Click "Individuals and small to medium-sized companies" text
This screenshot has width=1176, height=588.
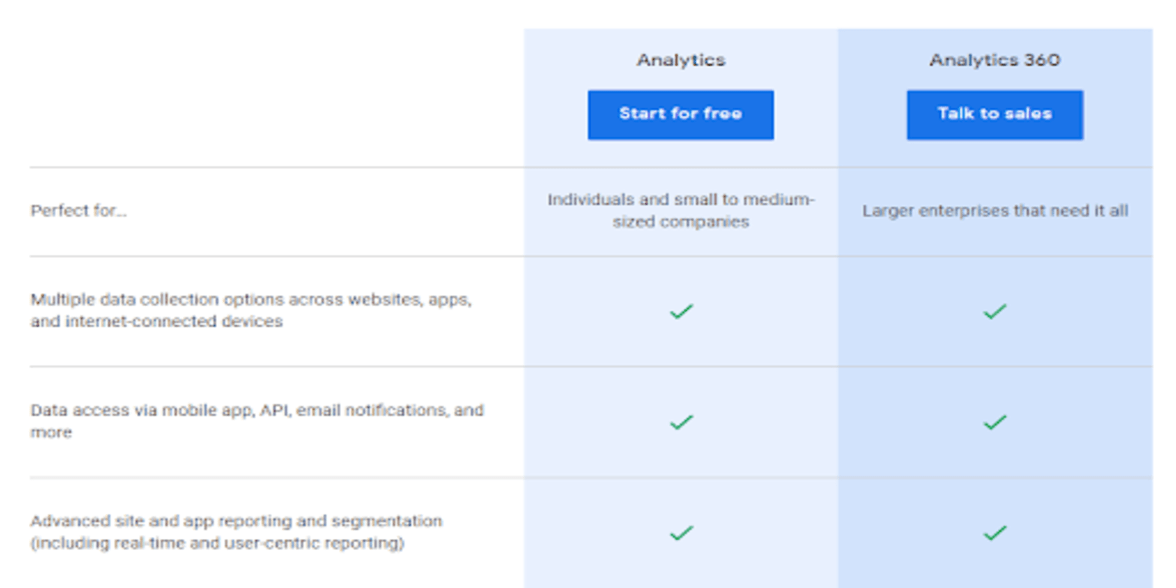pos(681,211)
